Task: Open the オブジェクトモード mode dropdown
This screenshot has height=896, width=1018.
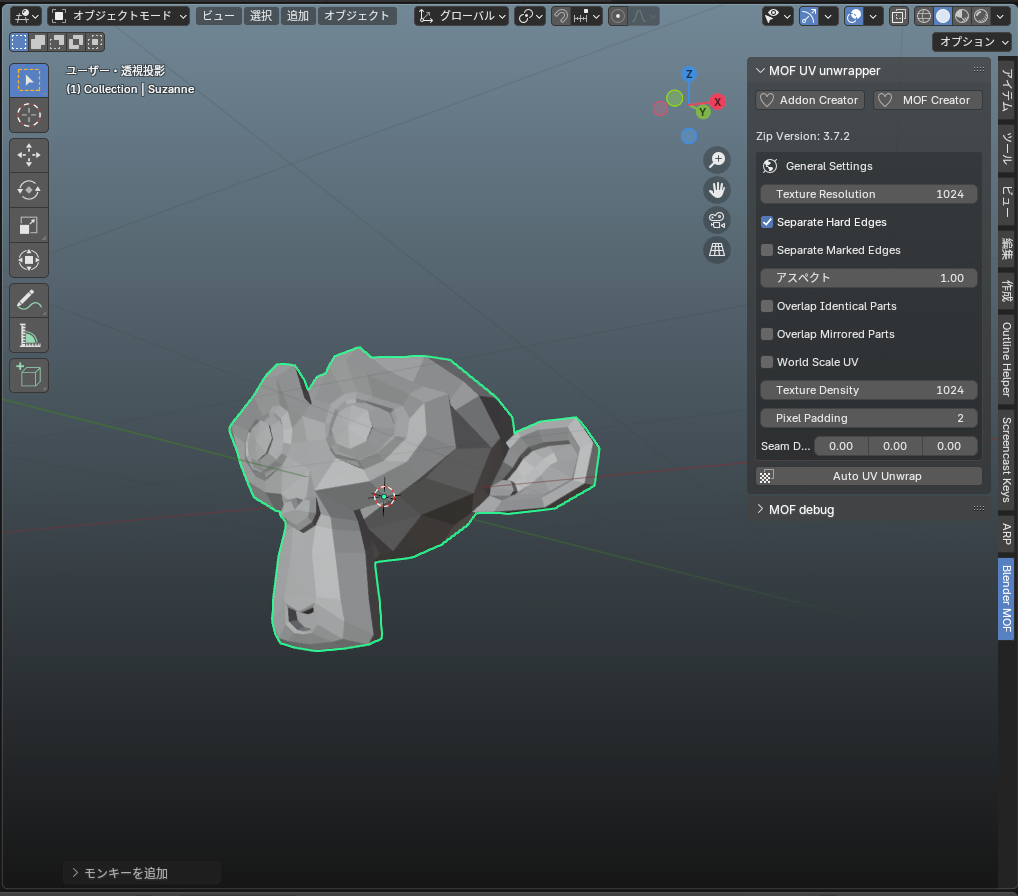Action: (119, 16)
